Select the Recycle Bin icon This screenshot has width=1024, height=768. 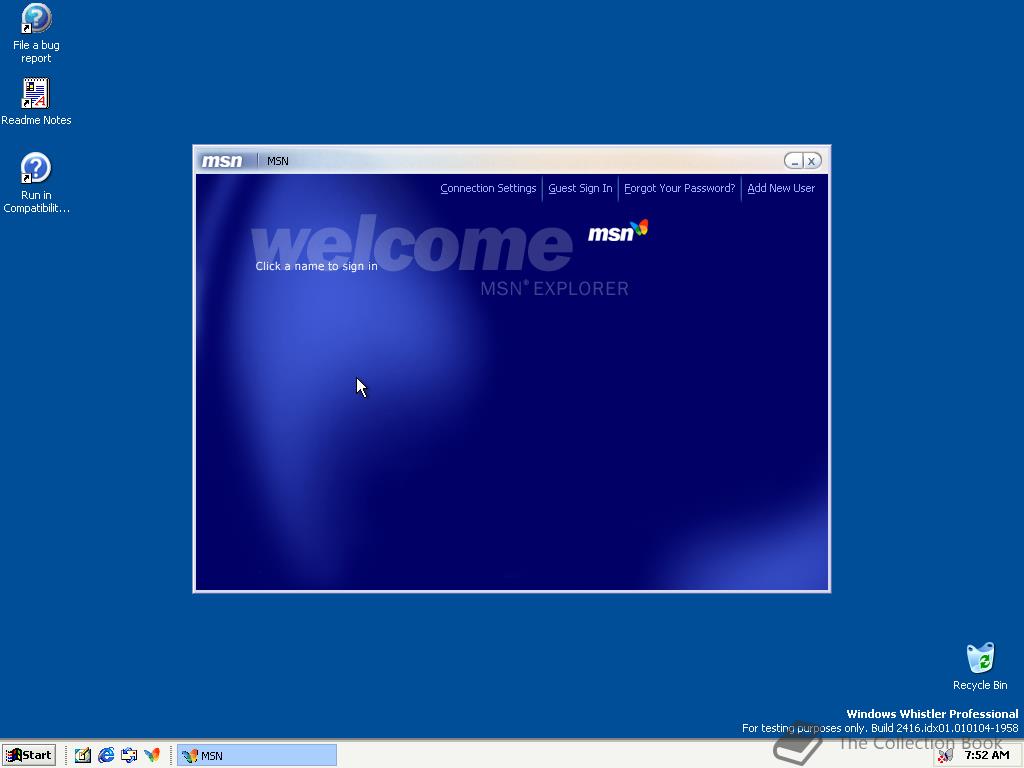click(980, 667)
